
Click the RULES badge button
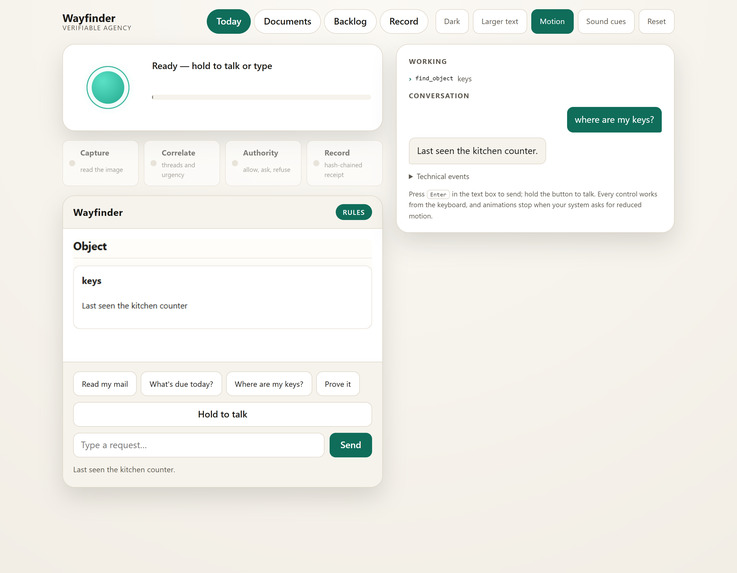[x=353, y=212]
